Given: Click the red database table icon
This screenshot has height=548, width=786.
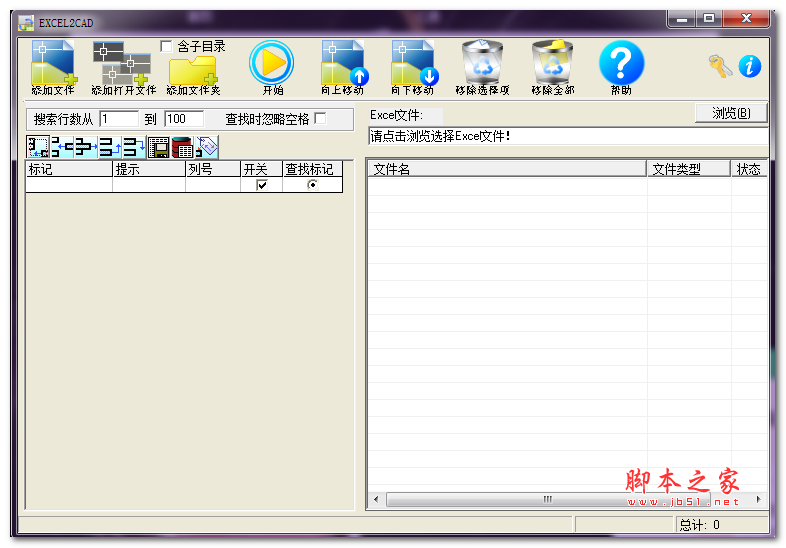Looking at the screenshot, I should (182, 147).
